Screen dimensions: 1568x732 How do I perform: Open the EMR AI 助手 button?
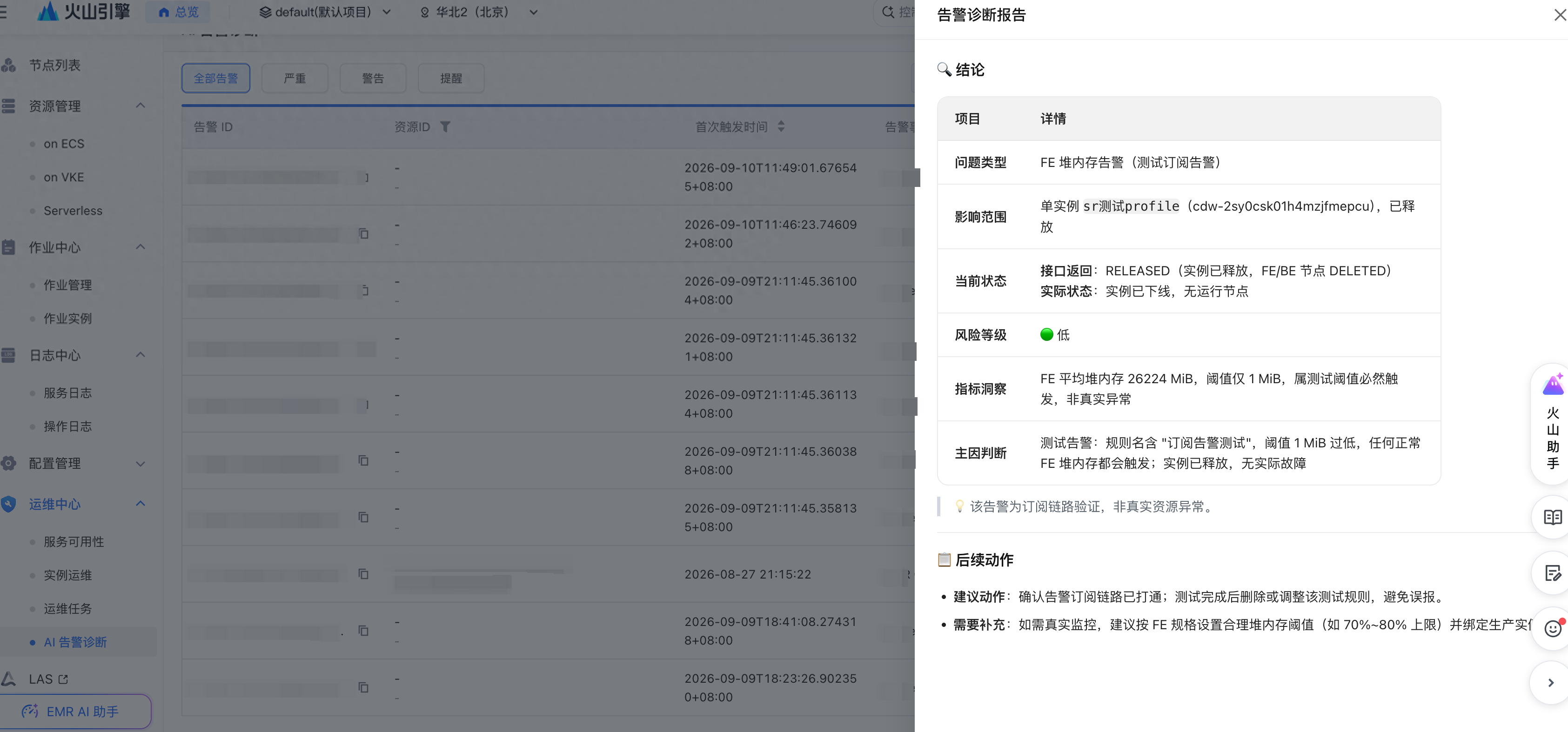point(75,711)
